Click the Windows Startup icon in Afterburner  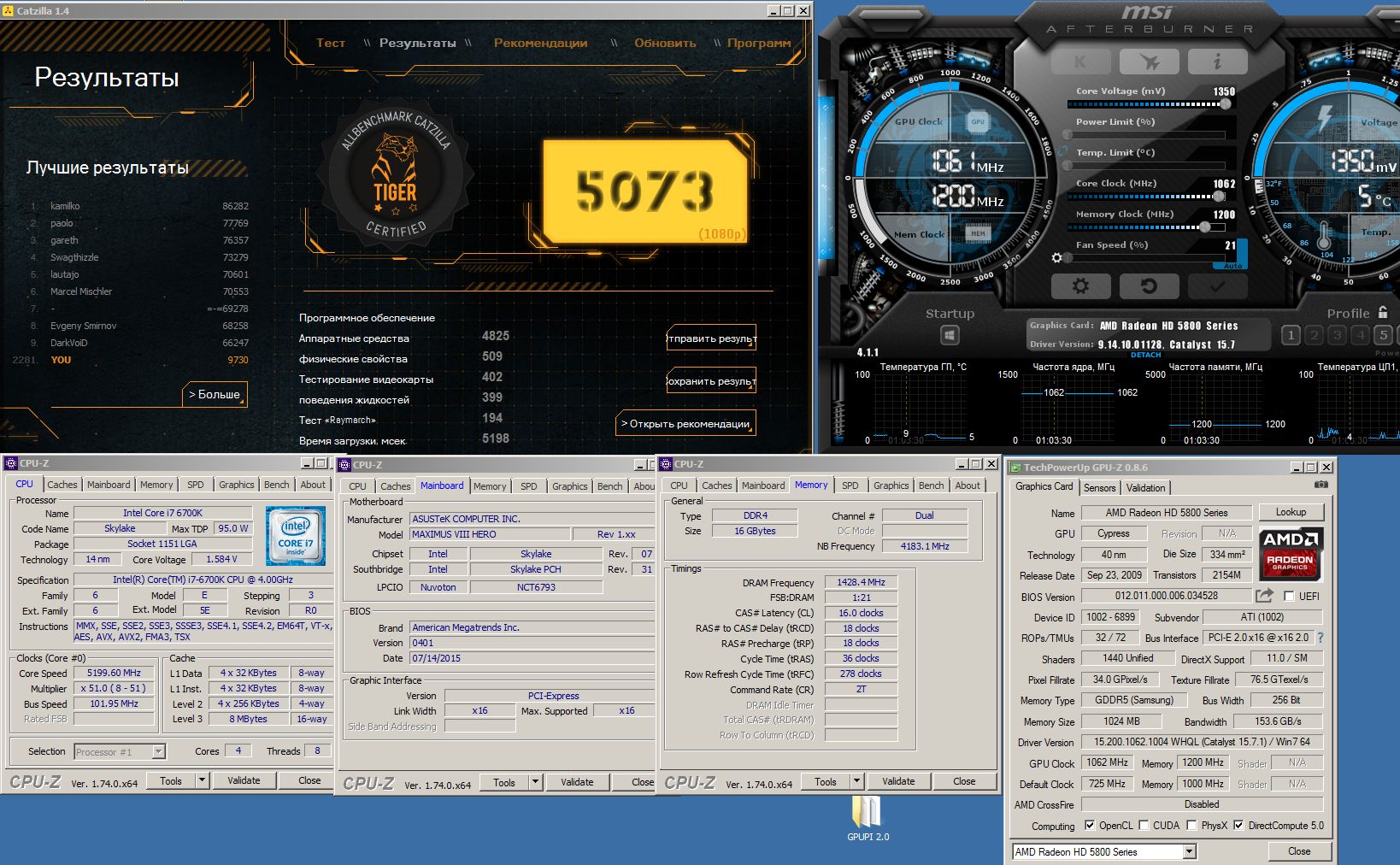(950, 335)
